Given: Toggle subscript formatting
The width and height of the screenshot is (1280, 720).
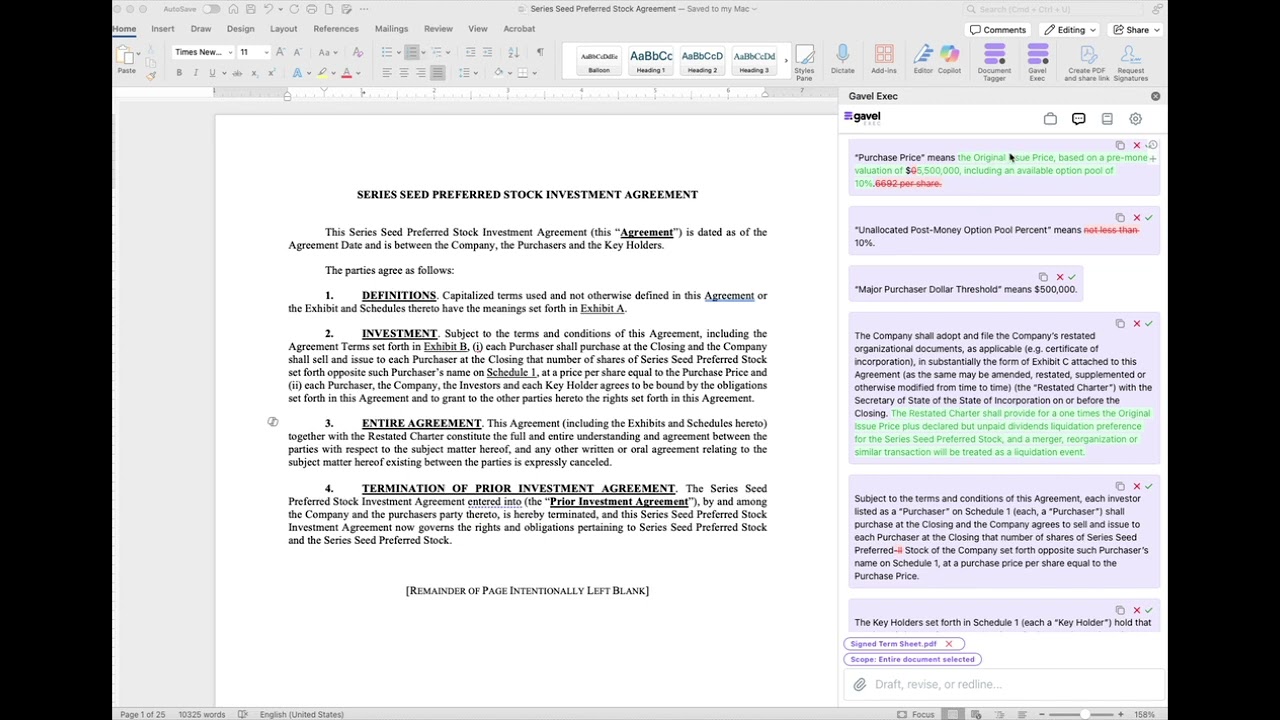Looking at the screenshot, I should coord(255,73).
